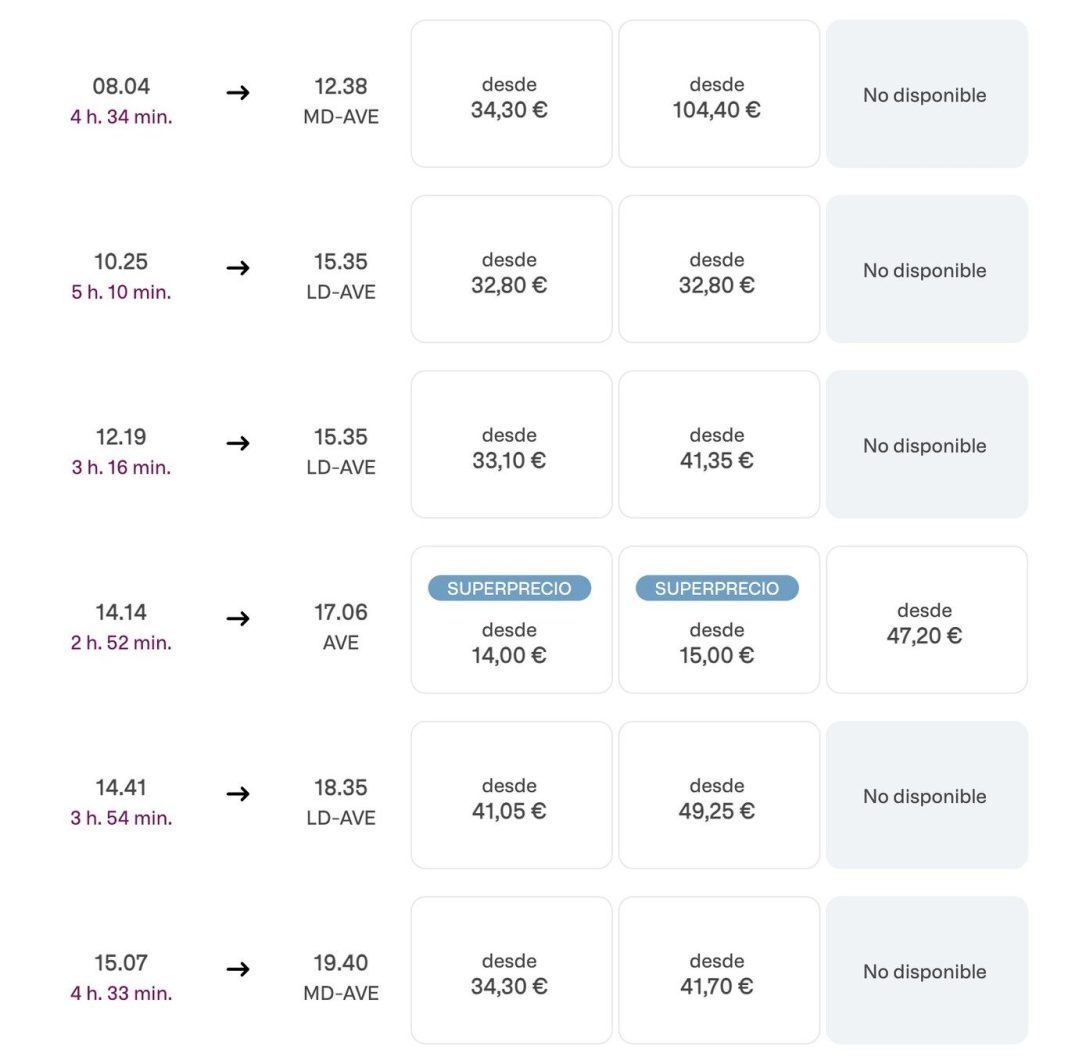Click the arrow icon for the 12.19 train
Viewport: 1068px width, 1064px height.
[238, 443]
